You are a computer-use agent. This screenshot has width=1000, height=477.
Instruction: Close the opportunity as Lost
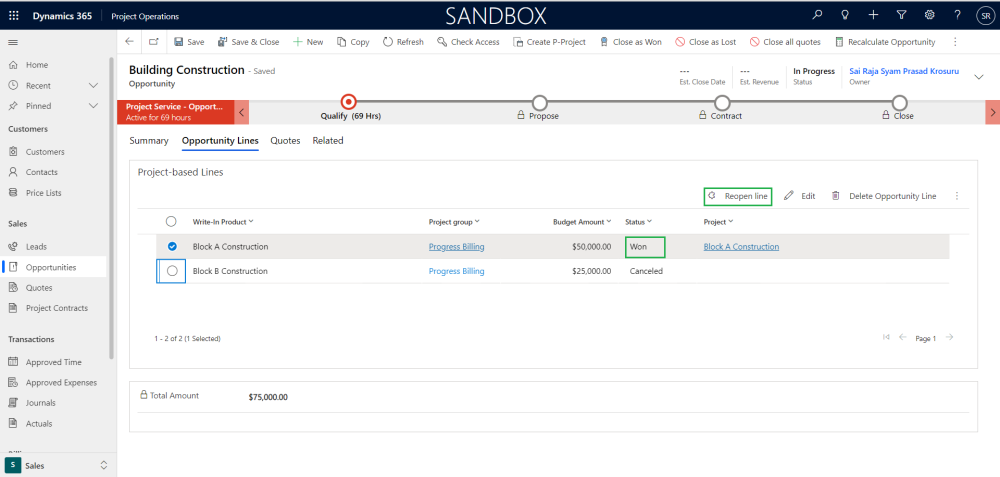[x=705, y=42]
